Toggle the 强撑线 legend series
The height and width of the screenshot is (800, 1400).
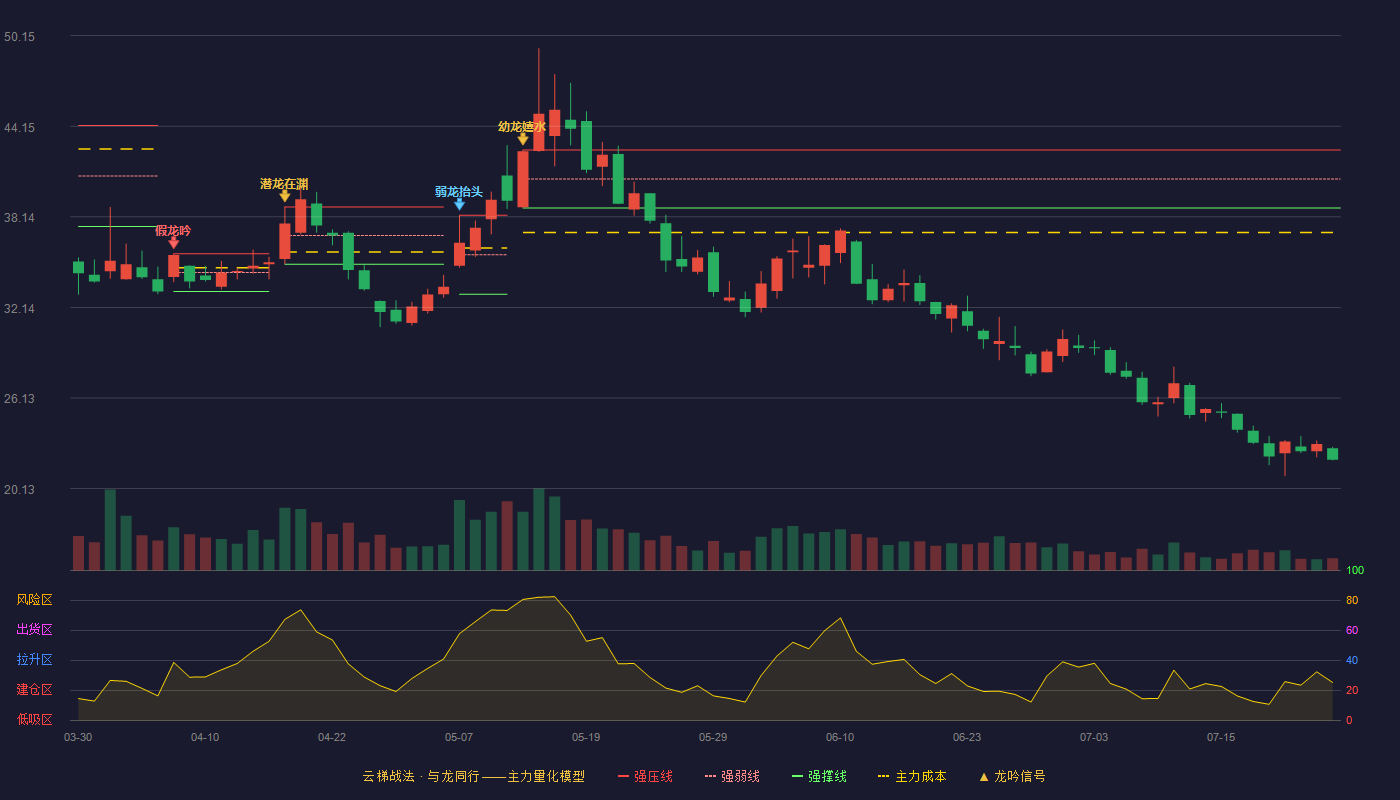coord(819,776)
